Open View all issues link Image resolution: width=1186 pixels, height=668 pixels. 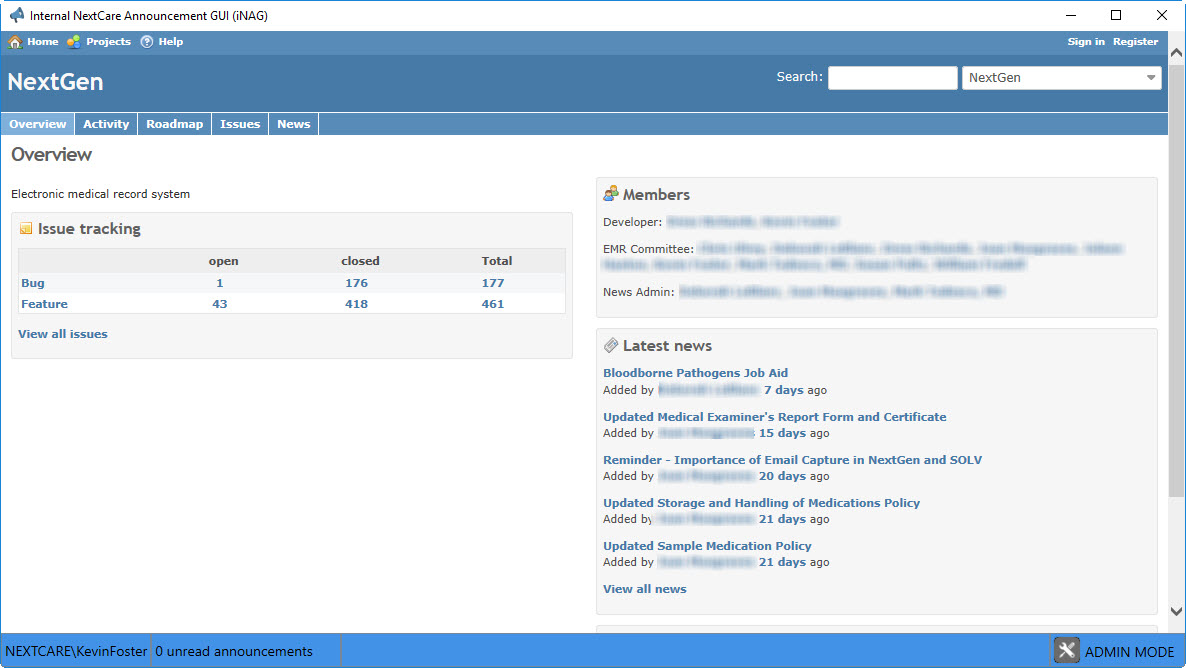pyautogui.click(x=63, y=334)
